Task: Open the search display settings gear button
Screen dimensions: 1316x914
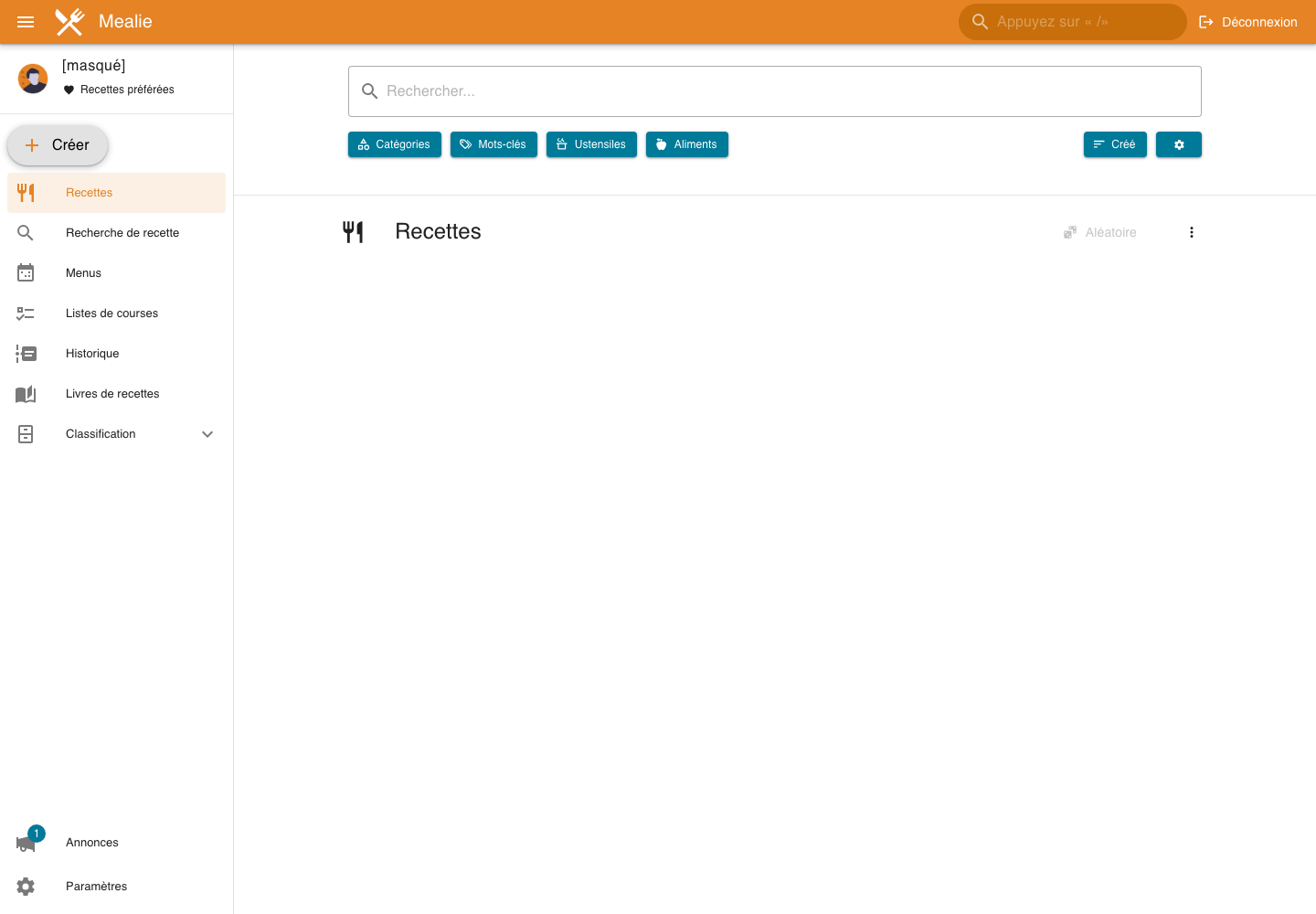Action: pyautogui.click(x=1179, y=144)
